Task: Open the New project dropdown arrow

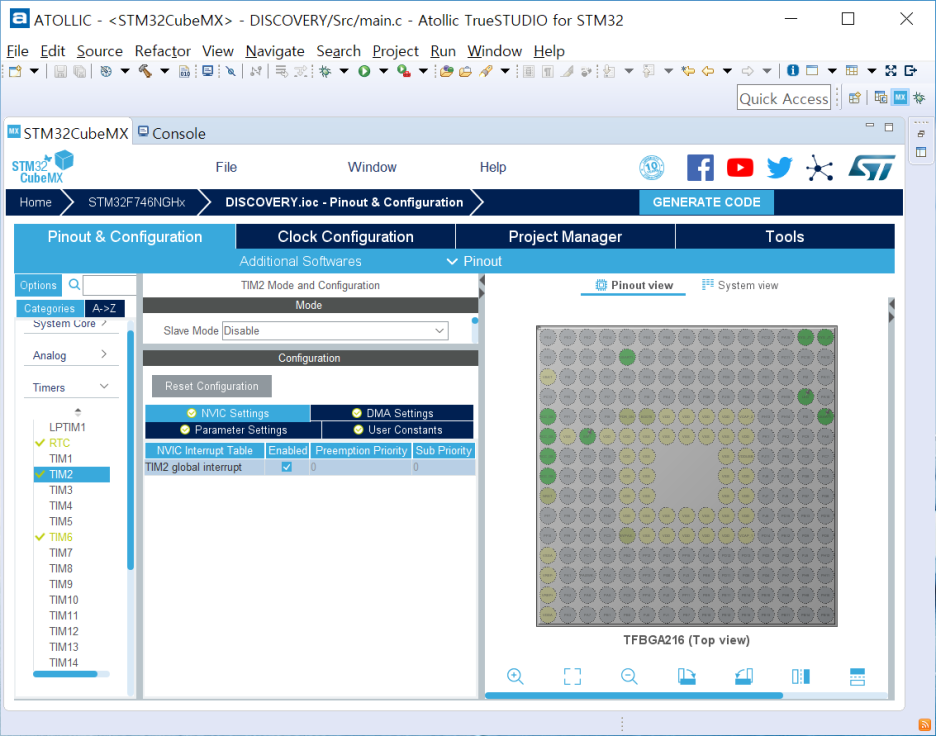Action: [x=35, y=71]
